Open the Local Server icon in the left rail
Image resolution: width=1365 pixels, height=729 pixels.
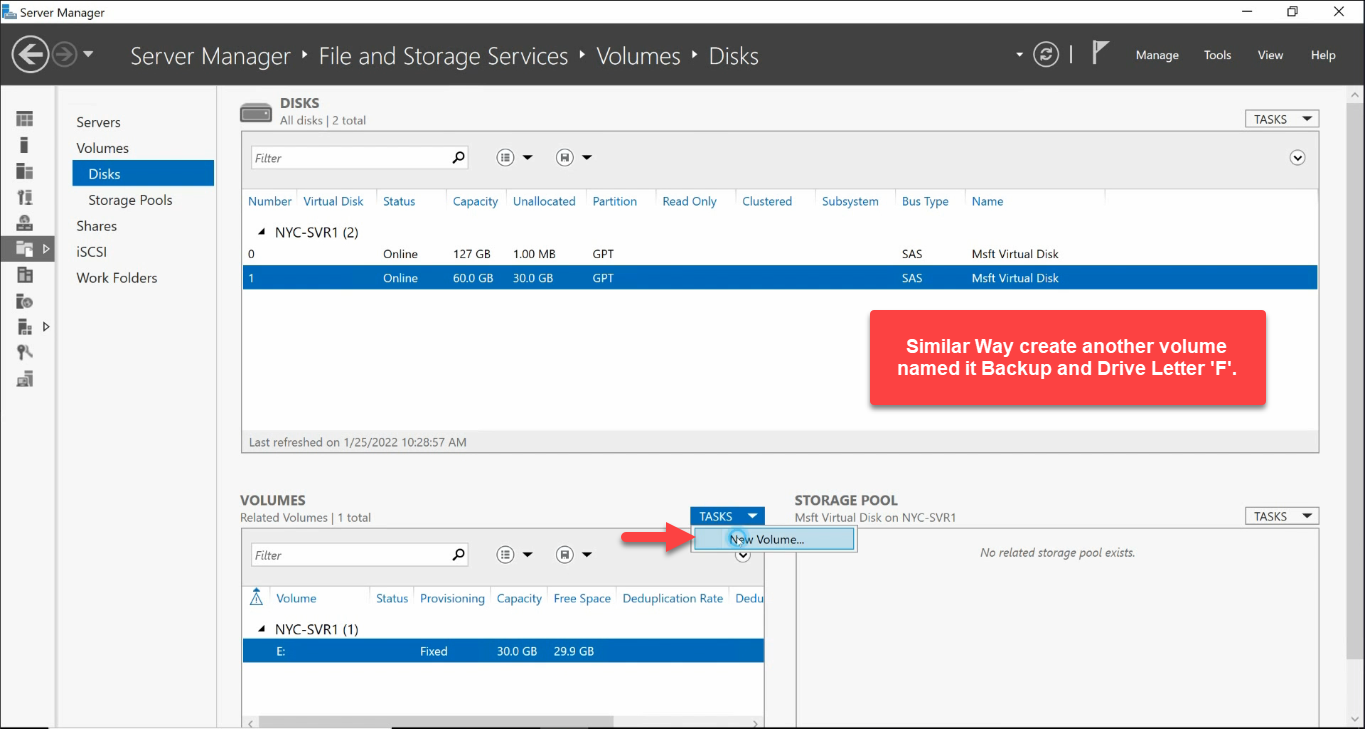coord(25,145)
